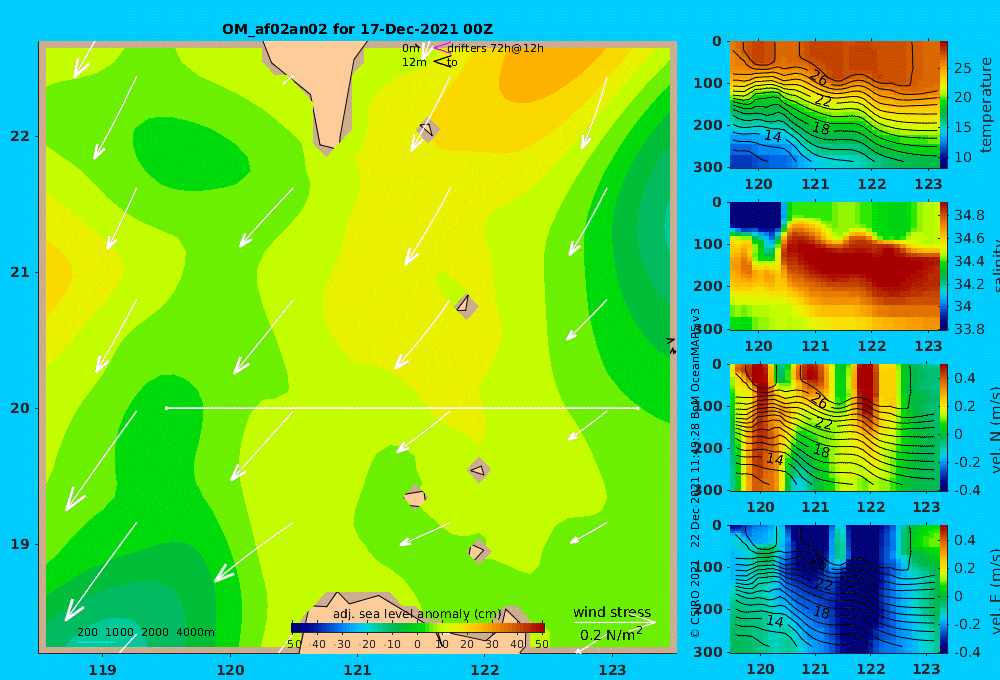
Task: Click the wind stress reference arrow
Action: coord(614,622)
